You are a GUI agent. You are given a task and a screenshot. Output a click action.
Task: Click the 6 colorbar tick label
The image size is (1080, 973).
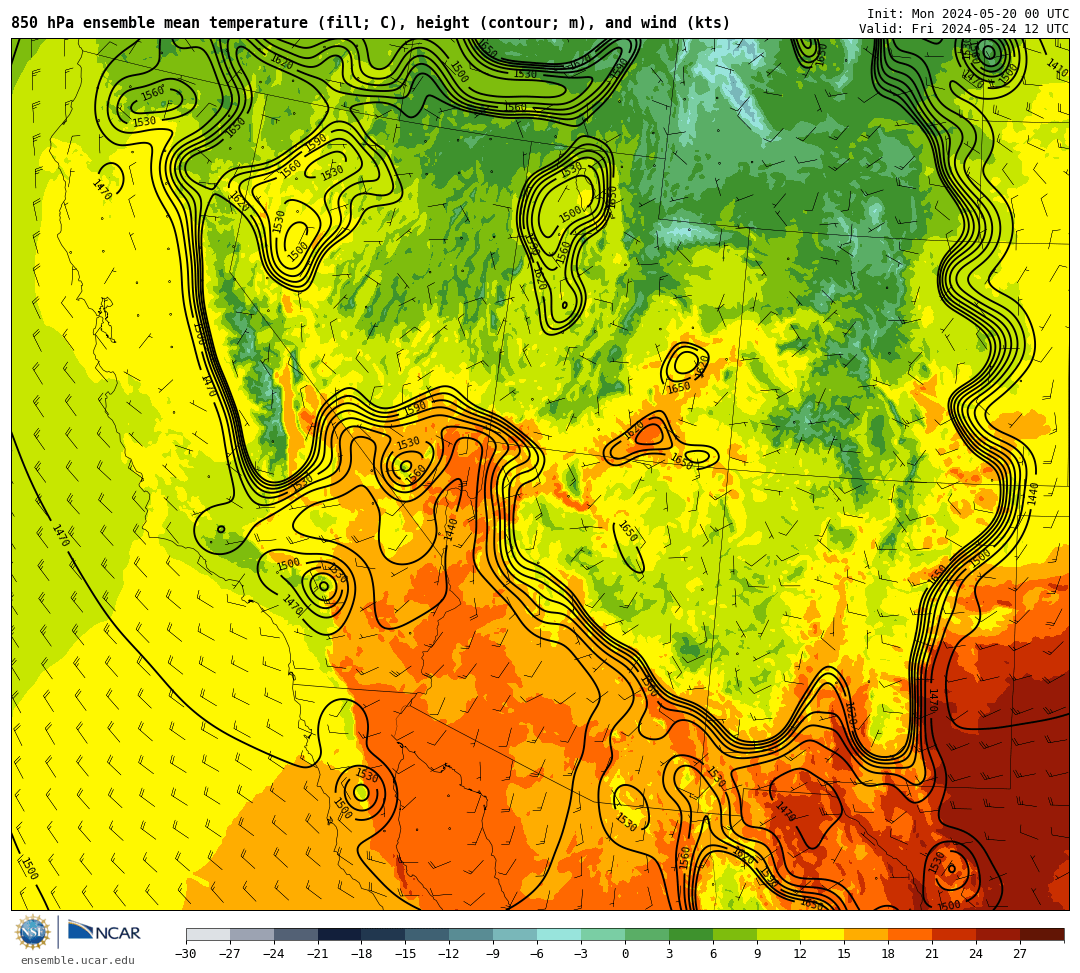[x=713, y=954]
